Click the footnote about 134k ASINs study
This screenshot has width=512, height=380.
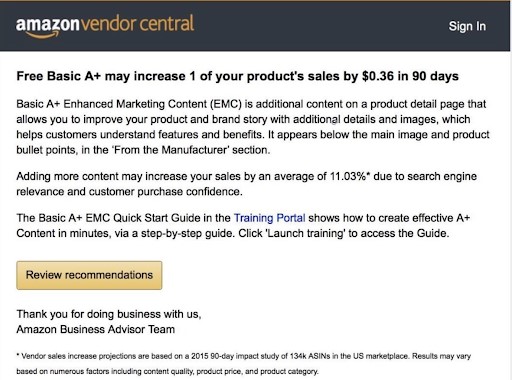pyautogui.click(x=243, y=356)
